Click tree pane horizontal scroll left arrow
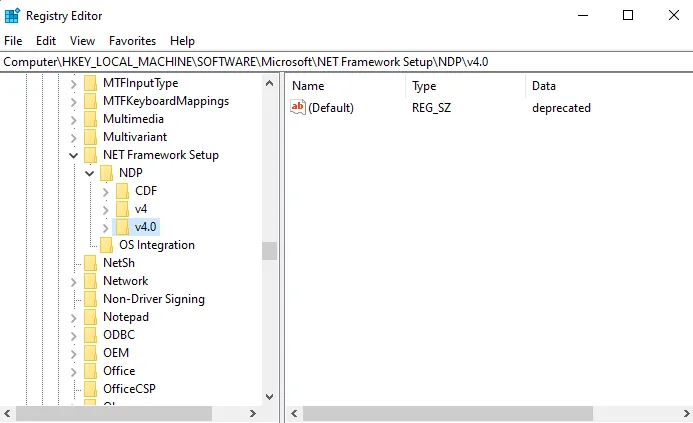 (7, 413)
